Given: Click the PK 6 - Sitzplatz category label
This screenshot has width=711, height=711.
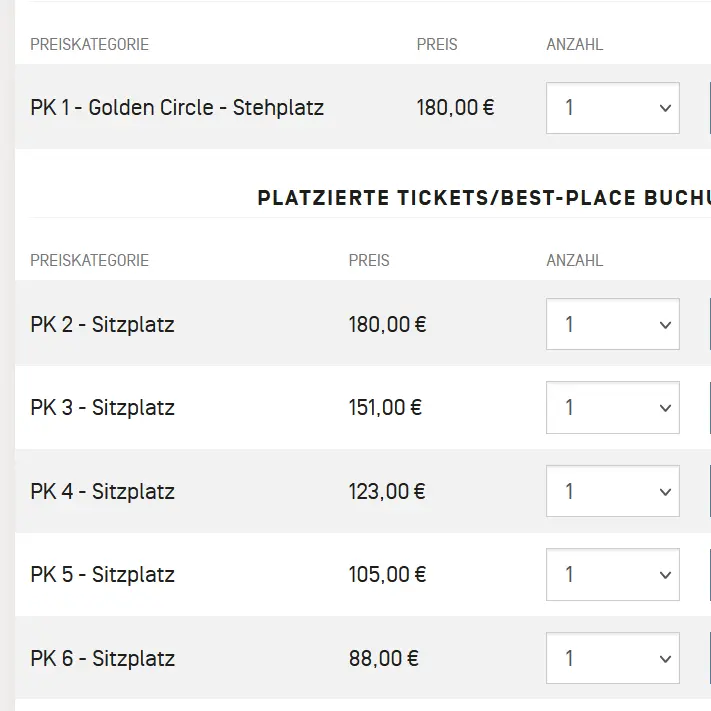Looking at the screenshot, I should pos(102,659).
